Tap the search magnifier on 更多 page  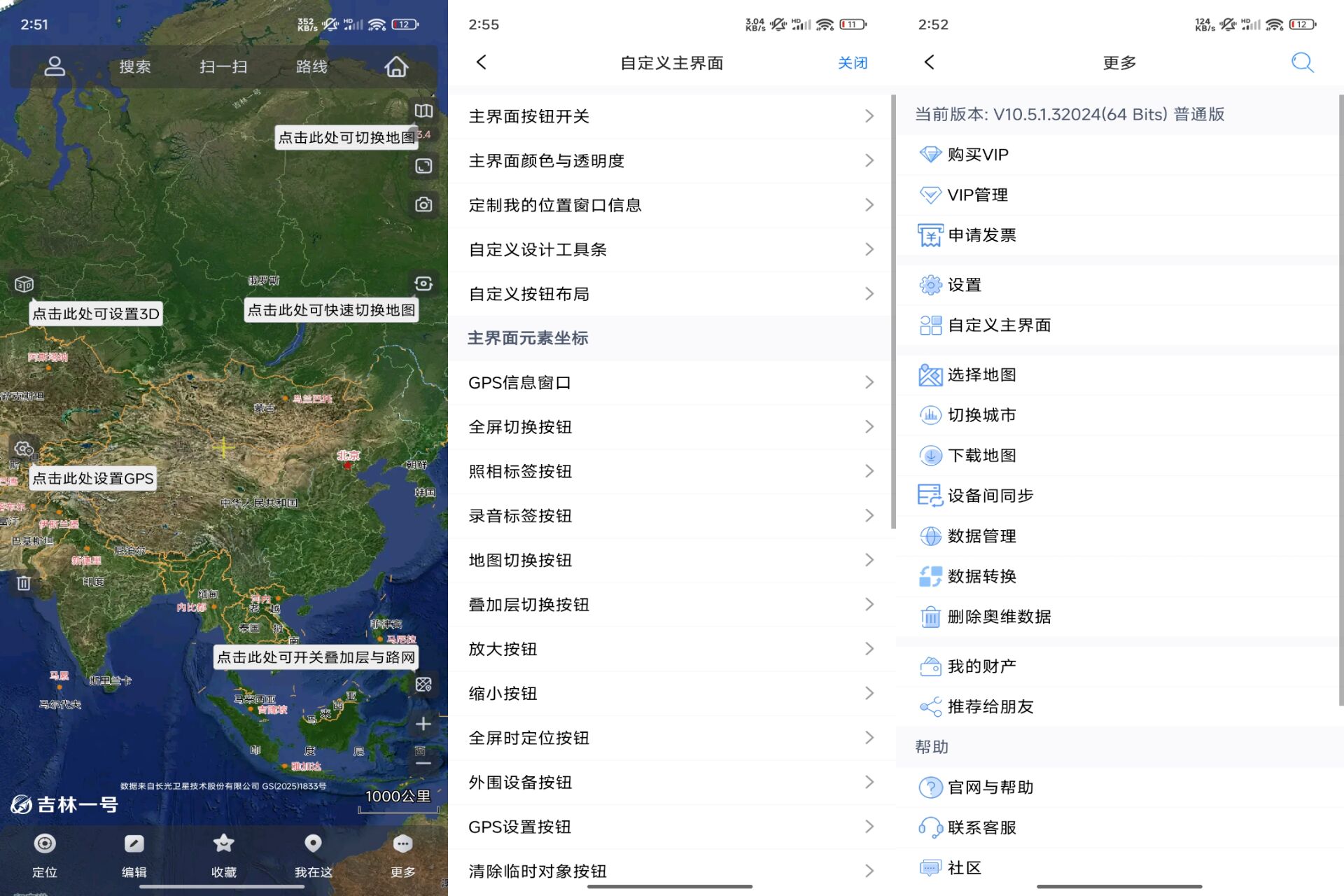click(x=1302, y=62)
